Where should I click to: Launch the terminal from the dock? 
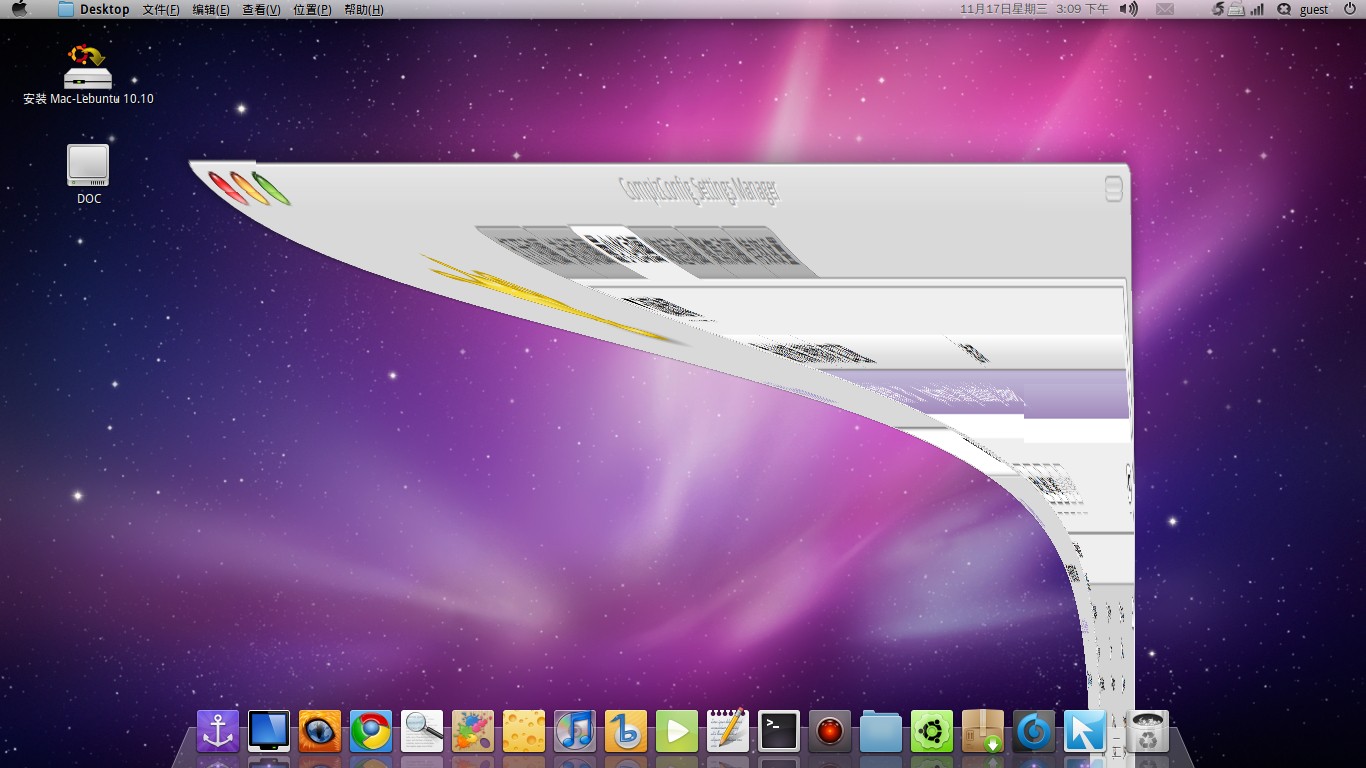(779, 732)
